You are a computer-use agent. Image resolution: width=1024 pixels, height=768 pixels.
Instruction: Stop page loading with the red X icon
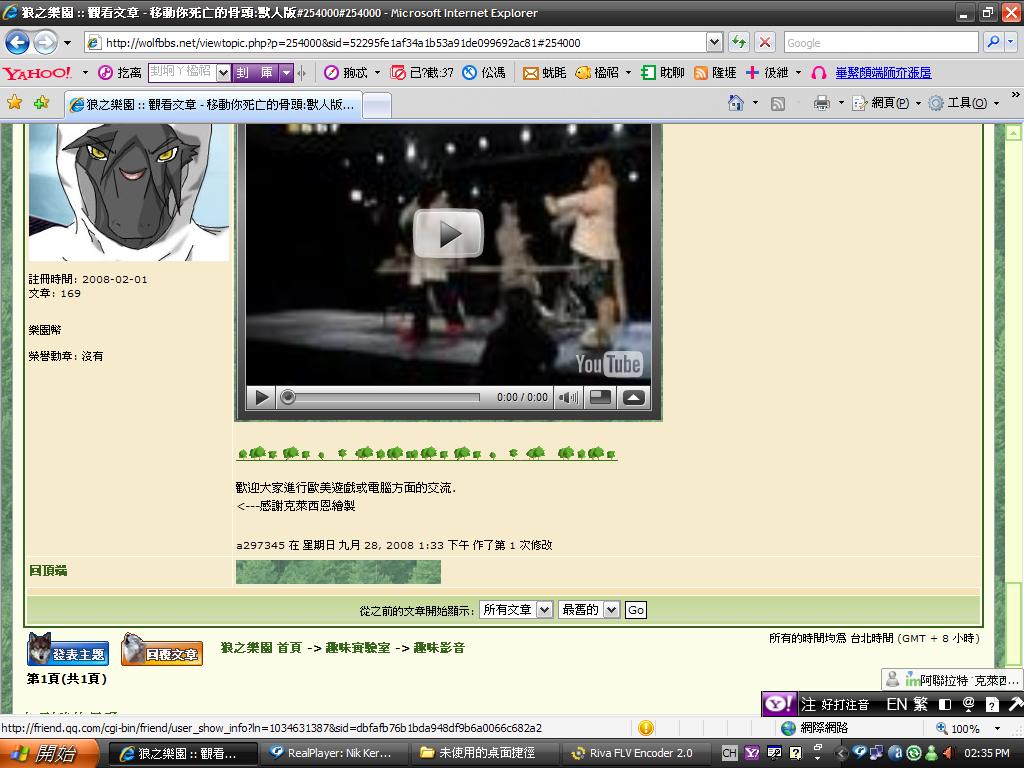pos(765,42)
